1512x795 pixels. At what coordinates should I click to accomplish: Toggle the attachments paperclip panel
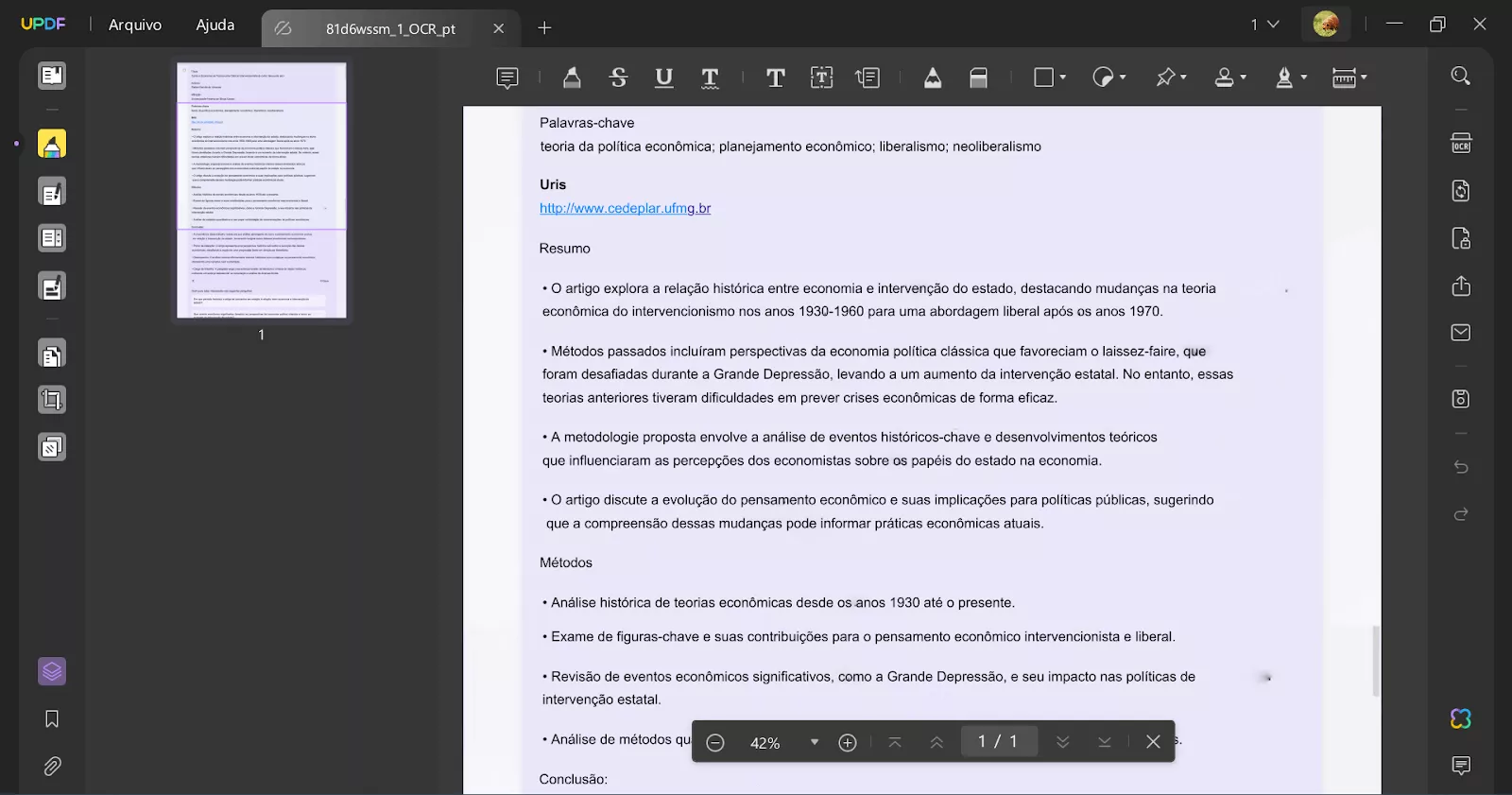coord(52,766)
